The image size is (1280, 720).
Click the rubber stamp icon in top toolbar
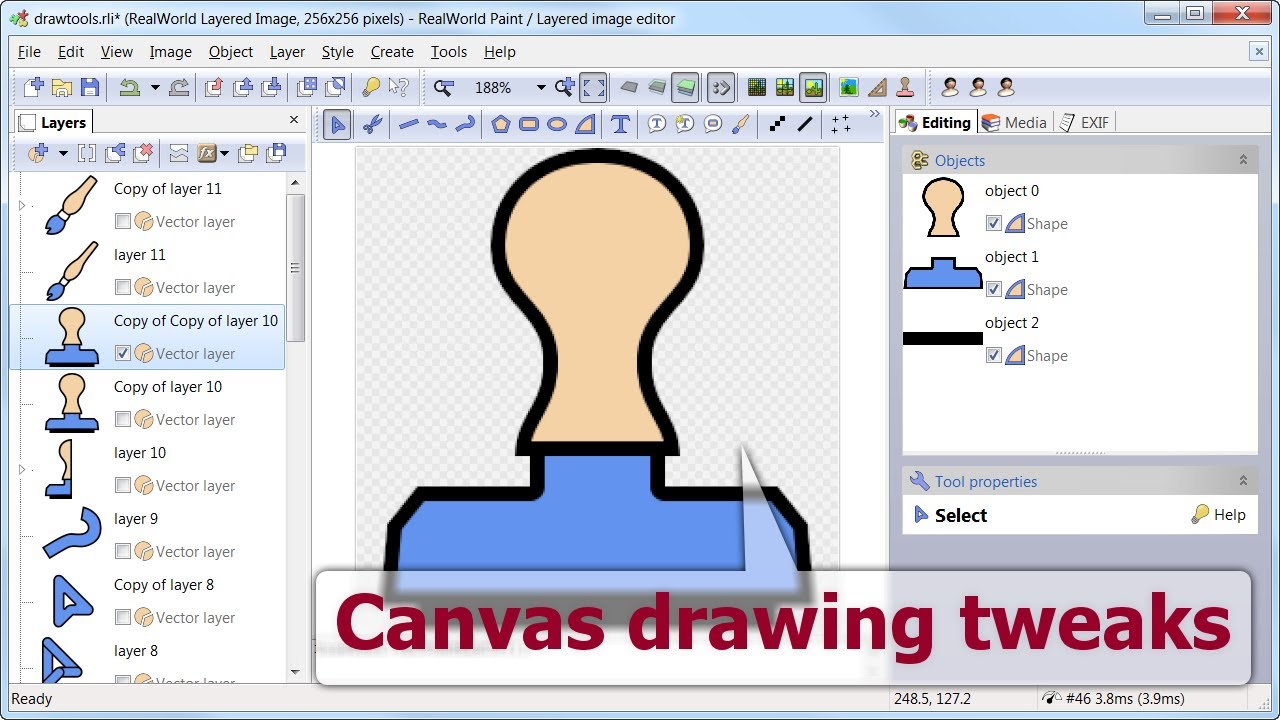[x=905, y=87]
